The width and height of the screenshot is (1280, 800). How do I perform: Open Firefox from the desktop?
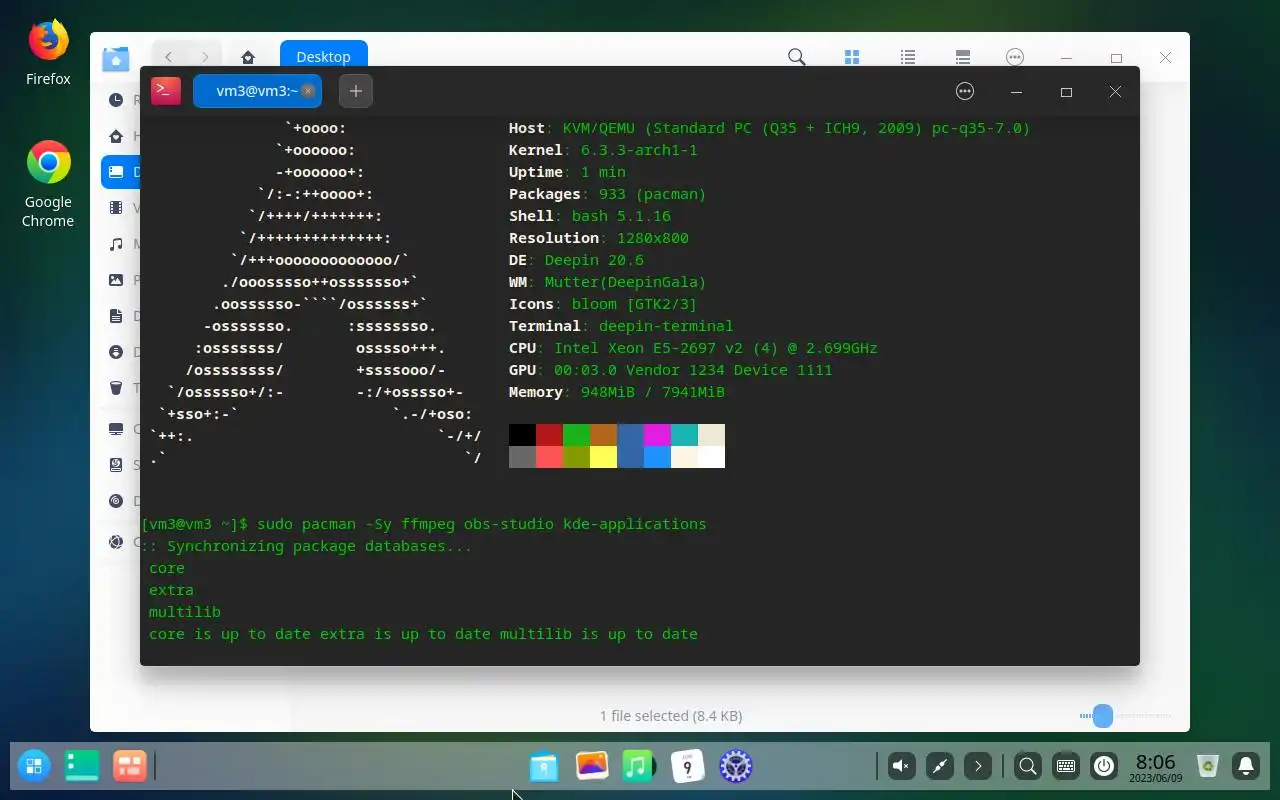pyautogui.click(x=48, y=53)
